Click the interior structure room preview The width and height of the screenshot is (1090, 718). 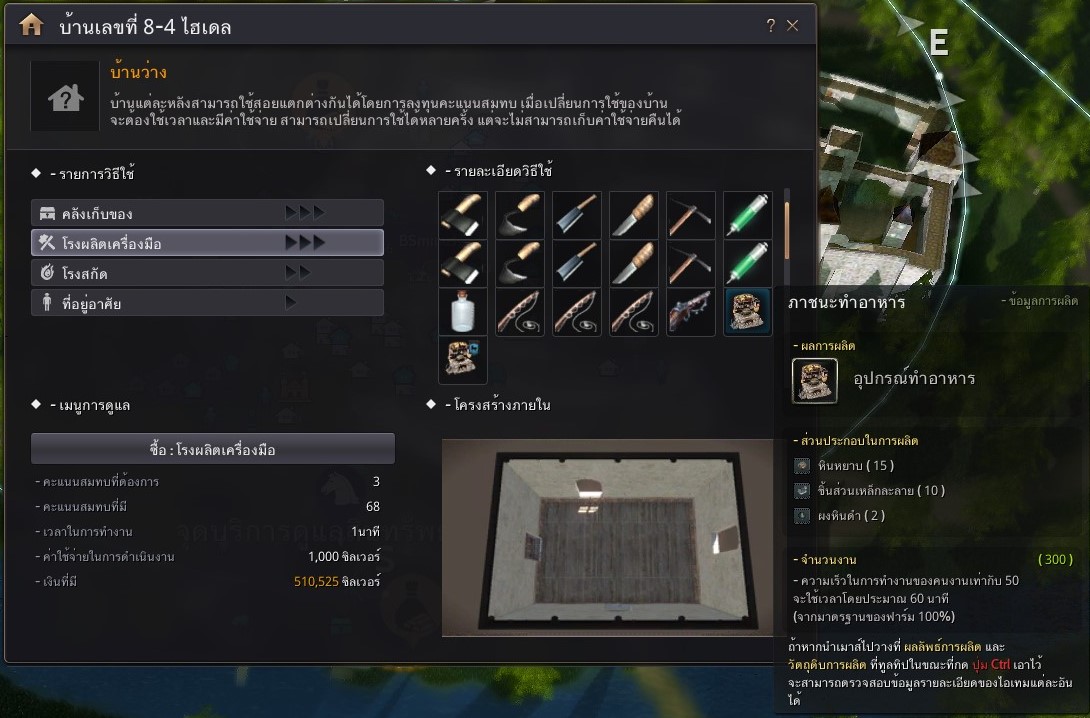608,538
